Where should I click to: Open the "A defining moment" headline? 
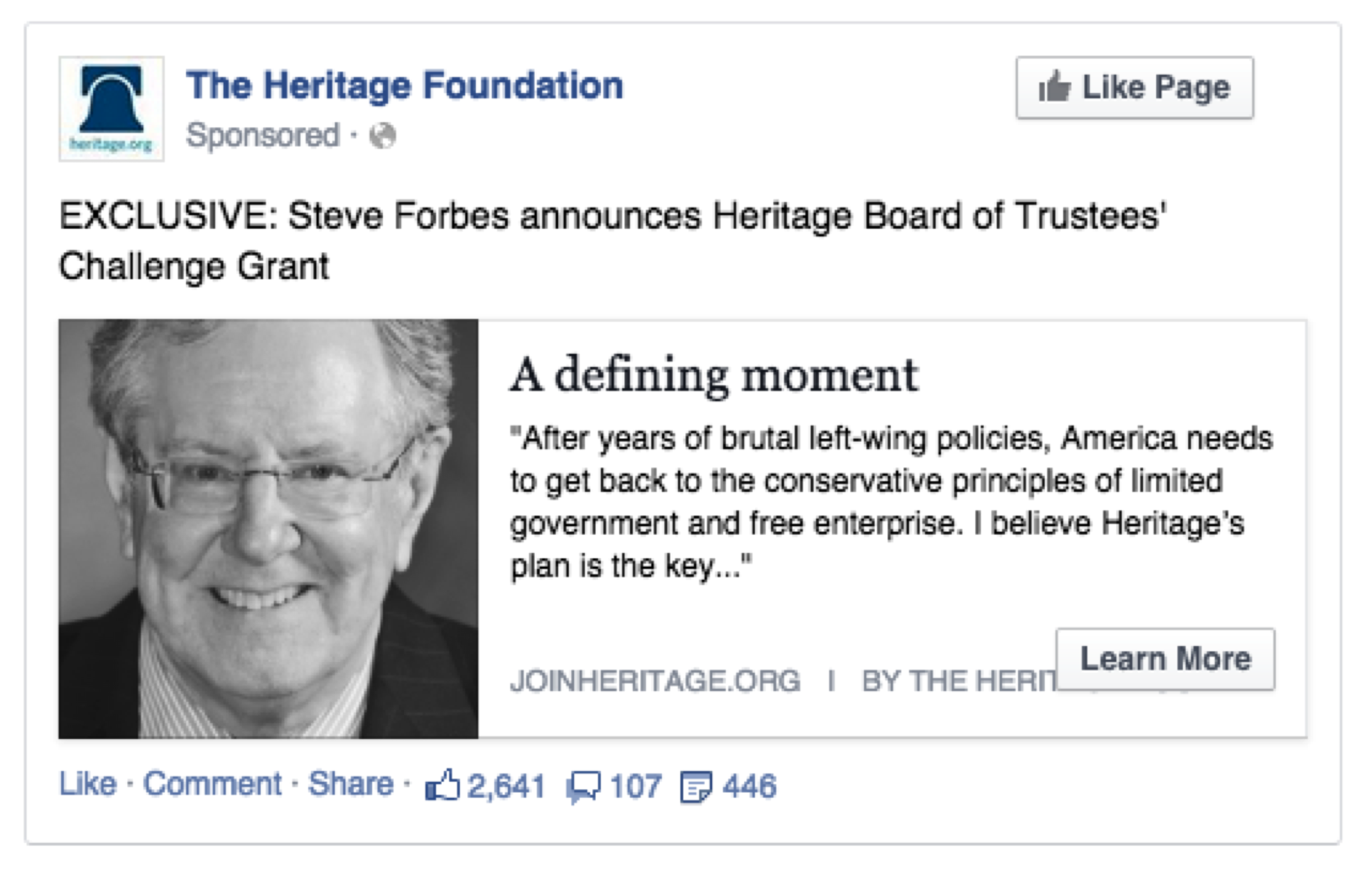(713, 376)
